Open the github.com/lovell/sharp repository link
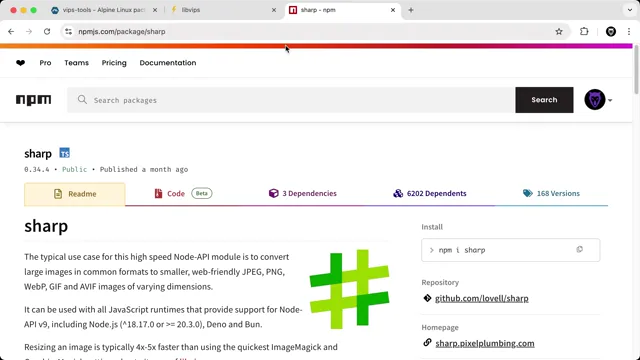 point(482,298)
